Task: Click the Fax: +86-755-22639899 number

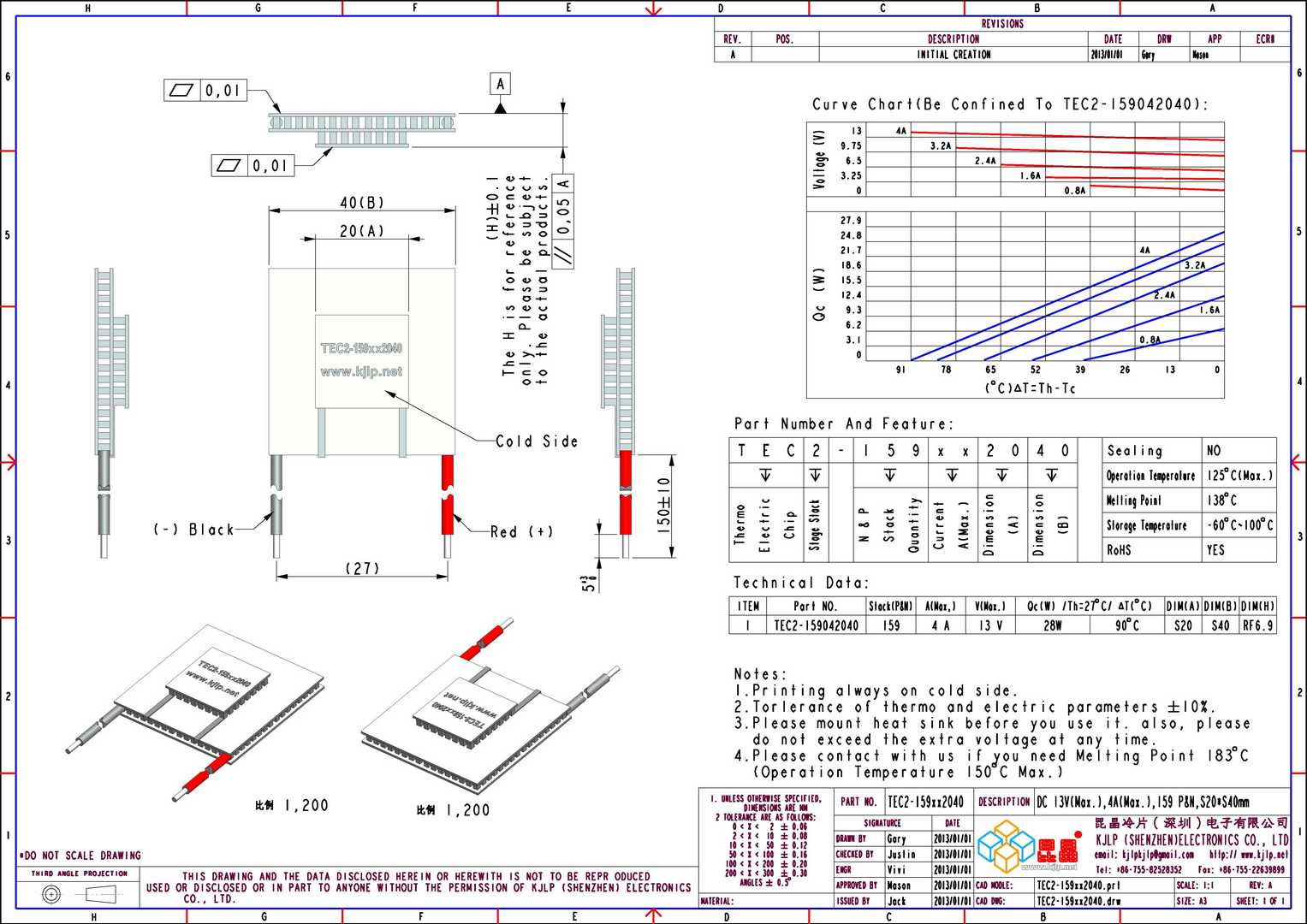Action: click(x=1240, y=869)
